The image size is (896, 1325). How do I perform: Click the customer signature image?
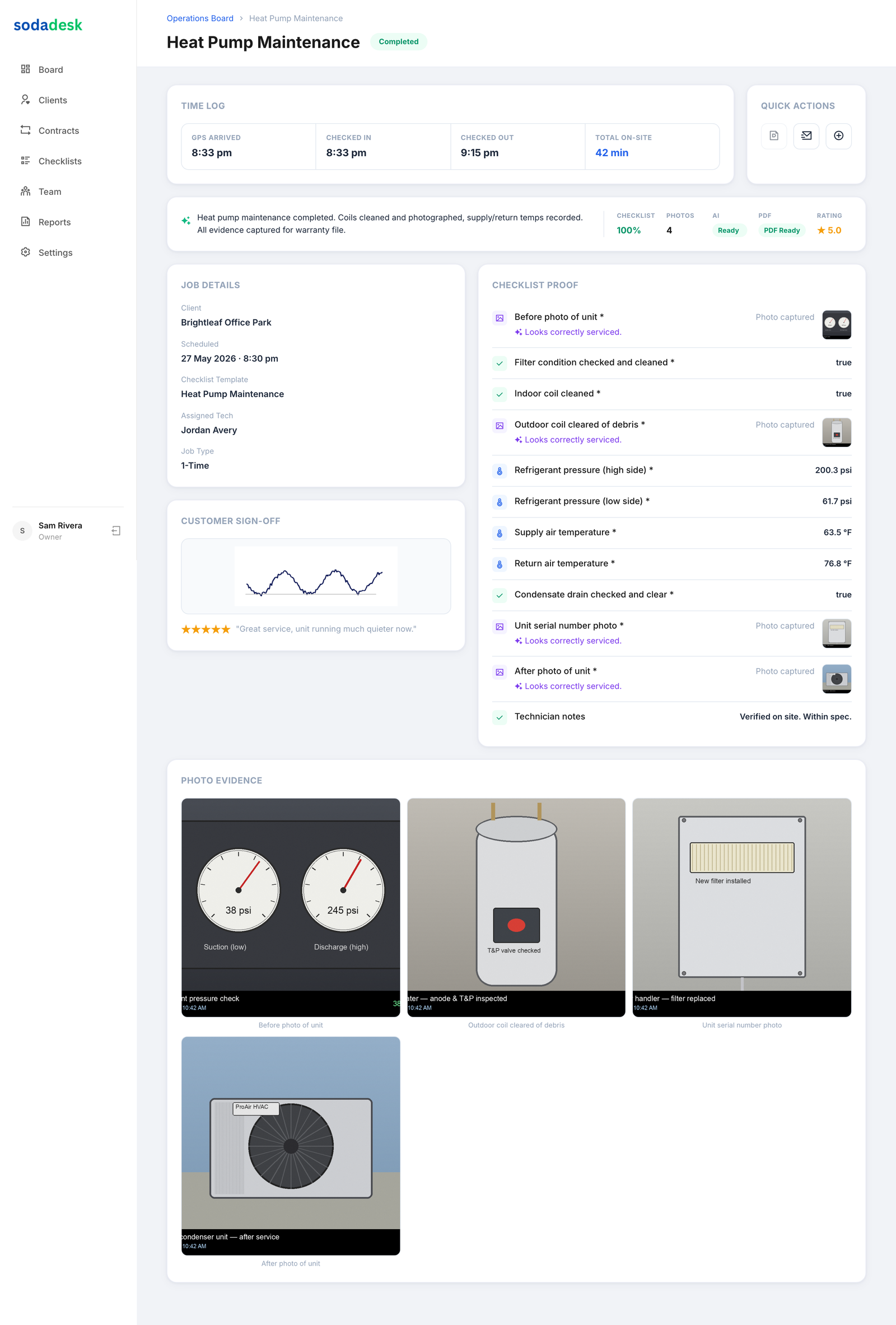[316, 576]
